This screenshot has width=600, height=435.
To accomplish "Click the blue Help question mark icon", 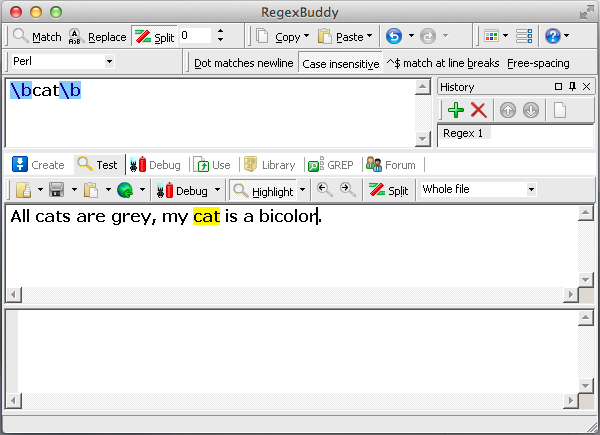I will (x=553, y=36).
